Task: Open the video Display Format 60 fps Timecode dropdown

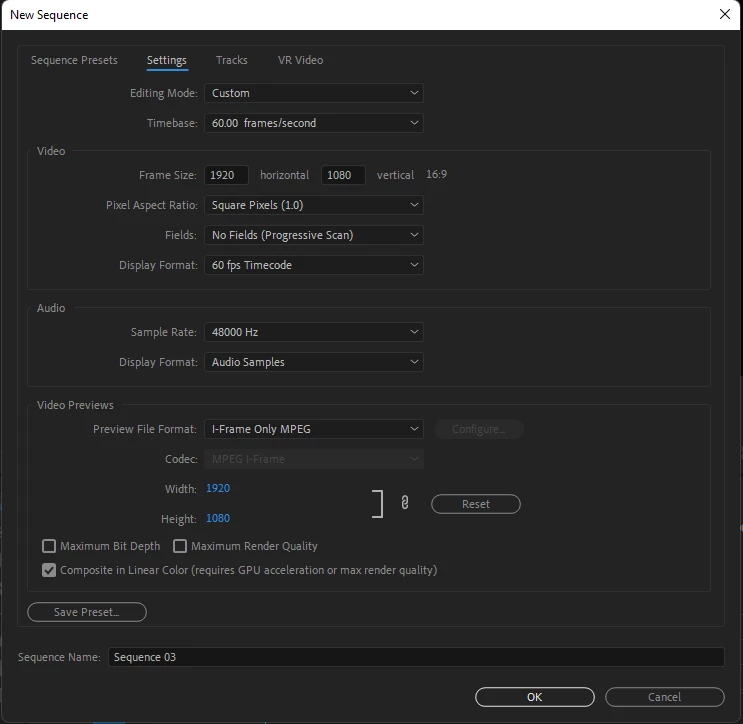Action: pyautogui.click(x=314, y=265)
